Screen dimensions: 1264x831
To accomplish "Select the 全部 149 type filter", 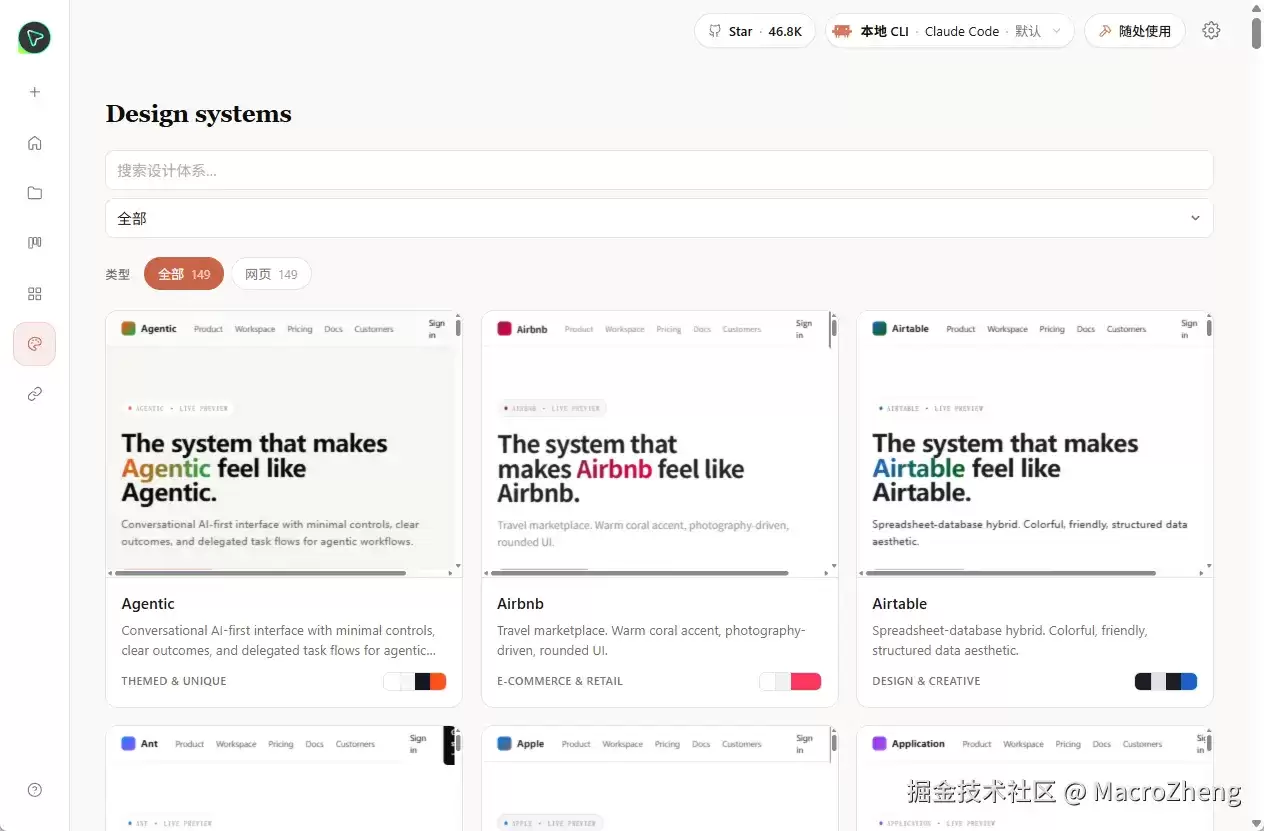I will click(184, 274).
